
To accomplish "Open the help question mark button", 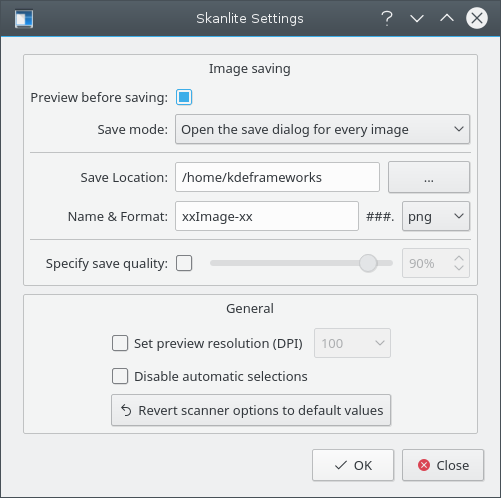I will tap(387, 18).
